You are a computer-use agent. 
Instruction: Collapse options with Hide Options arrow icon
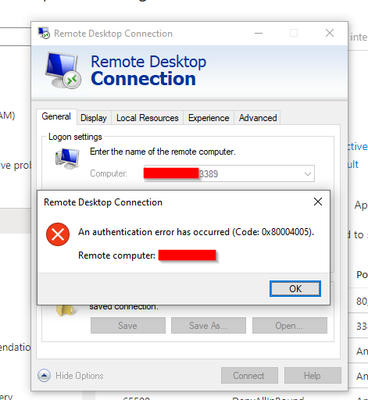(x=44, y=376)
